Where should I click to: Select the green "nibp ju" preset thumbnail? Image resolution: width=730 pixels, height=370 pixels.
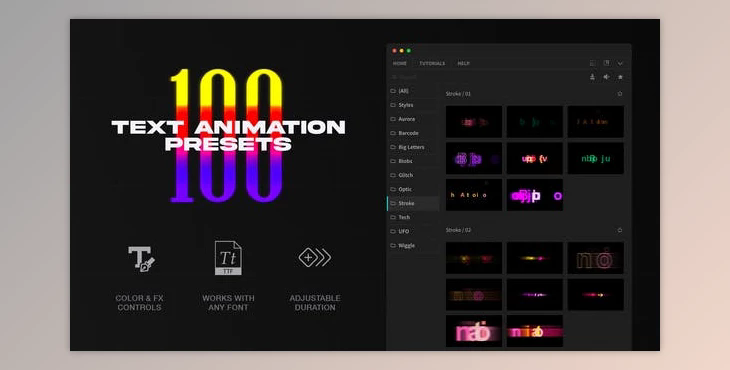[x=595, y=158]
